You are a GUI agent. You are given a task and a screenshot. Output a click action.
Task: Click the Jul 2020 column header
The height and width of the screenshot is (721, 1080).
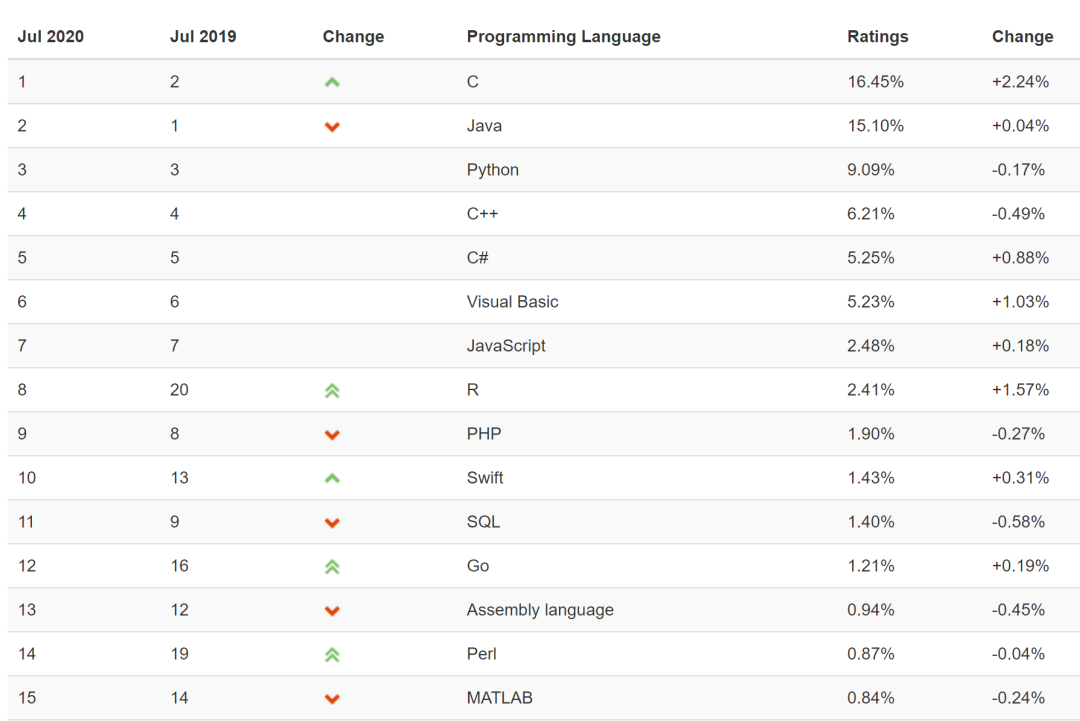[x=50, y=36]
